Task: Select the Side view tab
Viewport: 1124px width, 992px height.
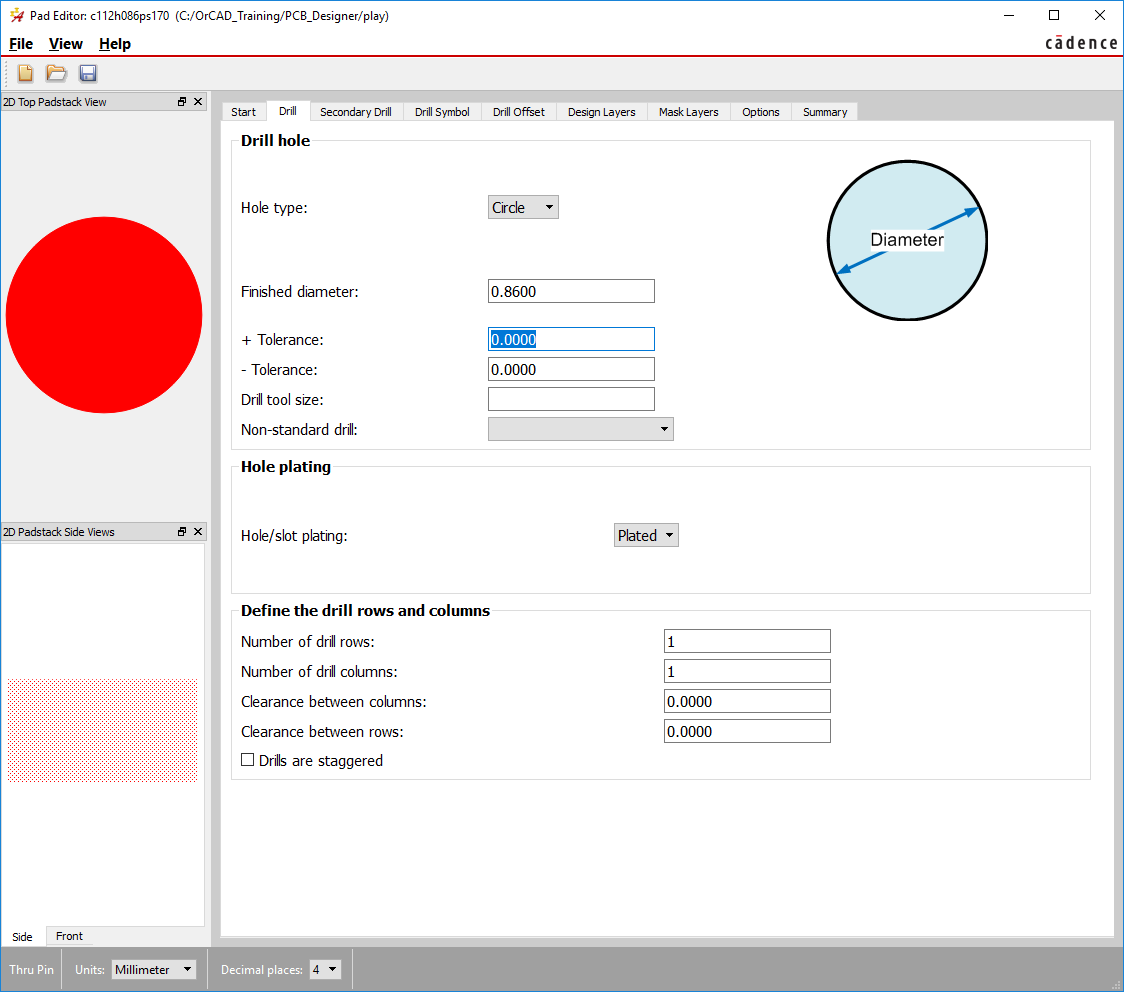Action: point(22,937)
